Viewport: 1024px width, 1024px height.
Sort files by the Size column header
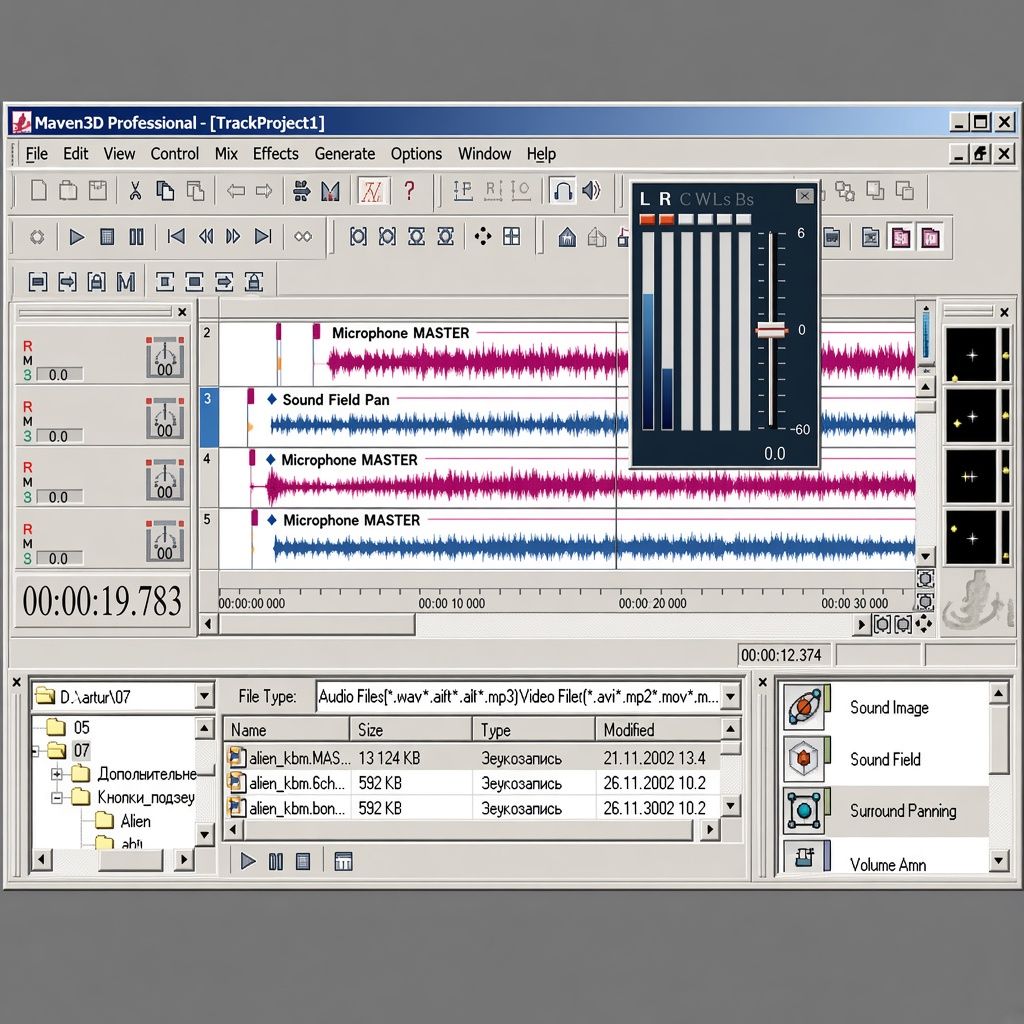411,729
